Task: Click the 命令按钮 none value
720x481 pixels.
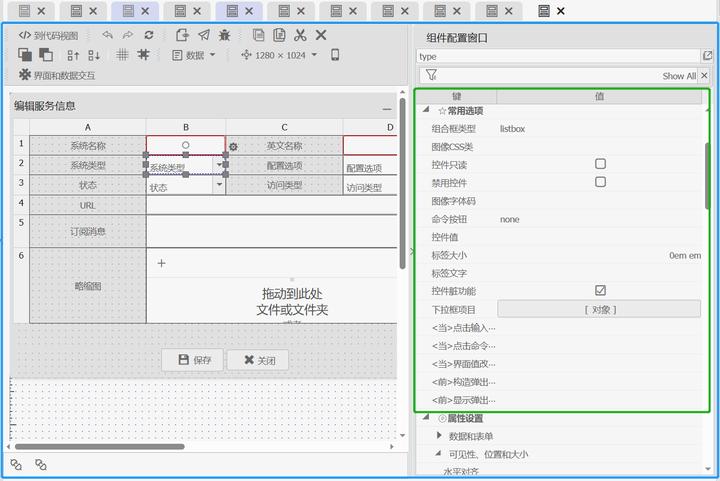Action: pos(510,219)
